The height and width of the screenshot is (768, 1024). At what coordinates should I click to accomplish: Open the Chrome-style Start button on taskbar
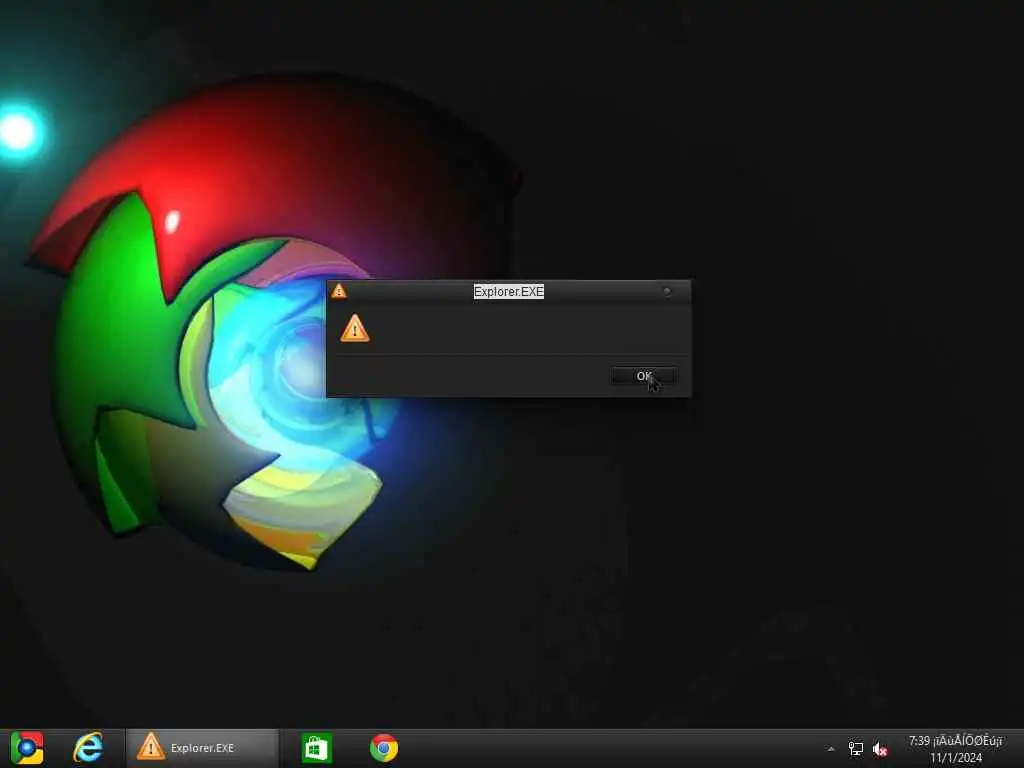tap(27, 748)
